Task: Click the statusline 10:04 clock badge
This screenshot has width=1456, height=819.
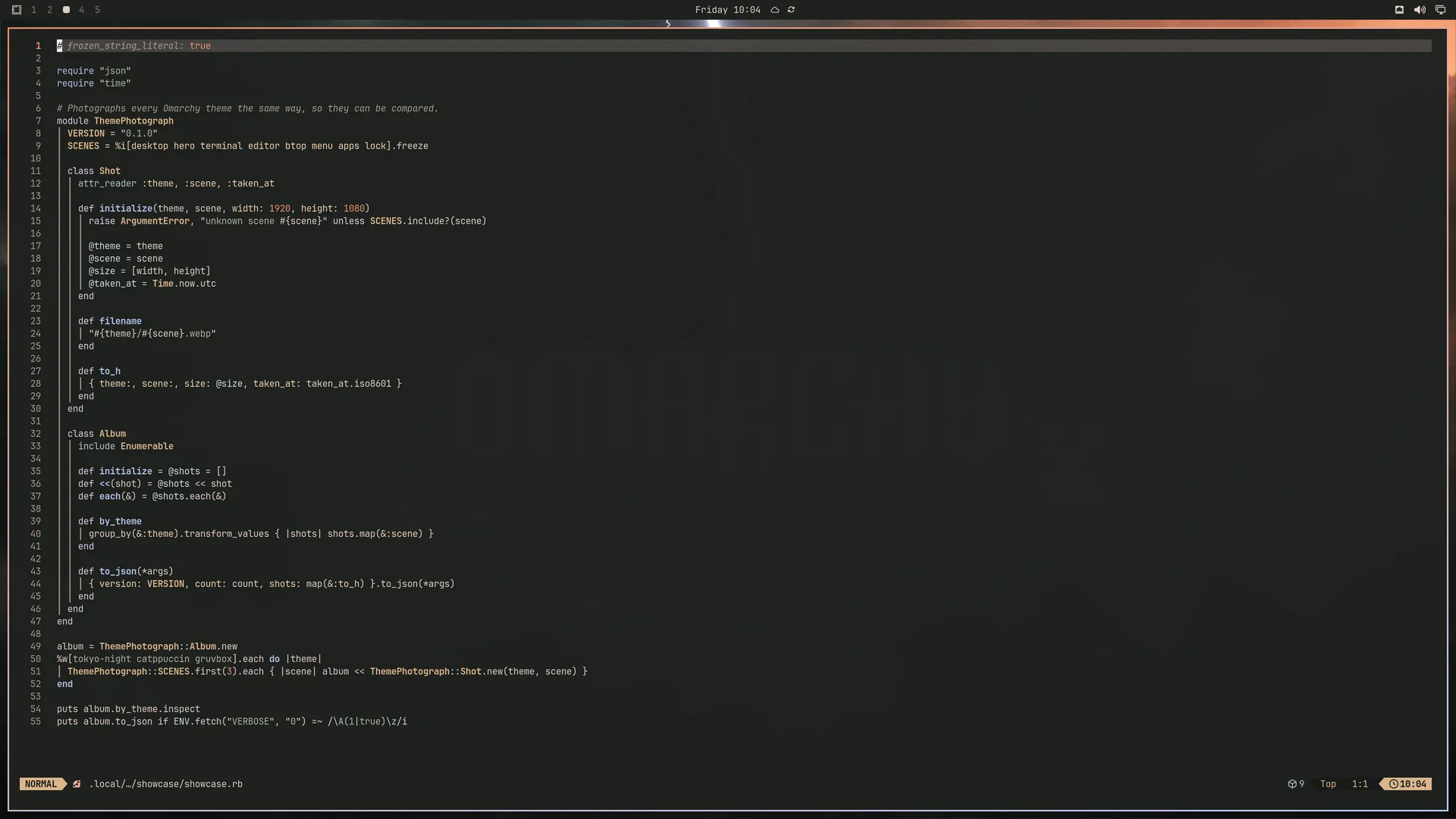Action: pyautogui.click(x=1407, y=784)
